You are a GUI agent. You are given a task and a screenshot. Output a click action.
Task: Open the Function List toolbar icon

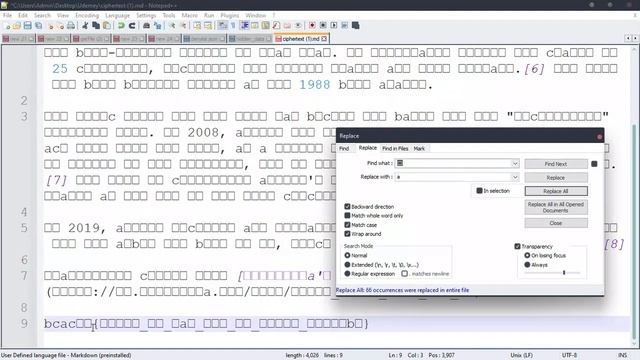point(276,25)
